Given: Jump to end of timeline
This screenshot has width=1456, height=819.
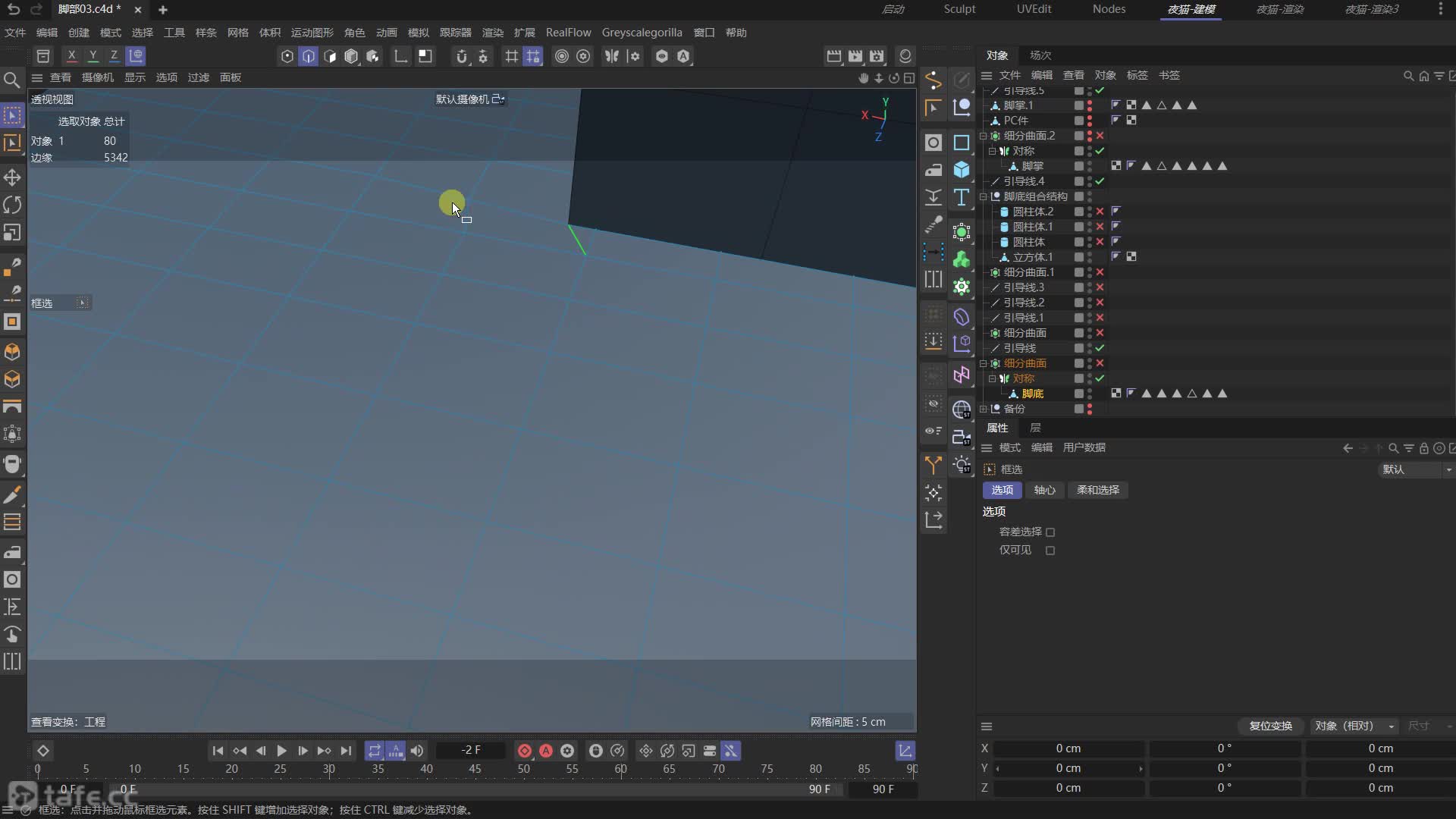Looking at the screenshot, I should click(x=346, y=751).
